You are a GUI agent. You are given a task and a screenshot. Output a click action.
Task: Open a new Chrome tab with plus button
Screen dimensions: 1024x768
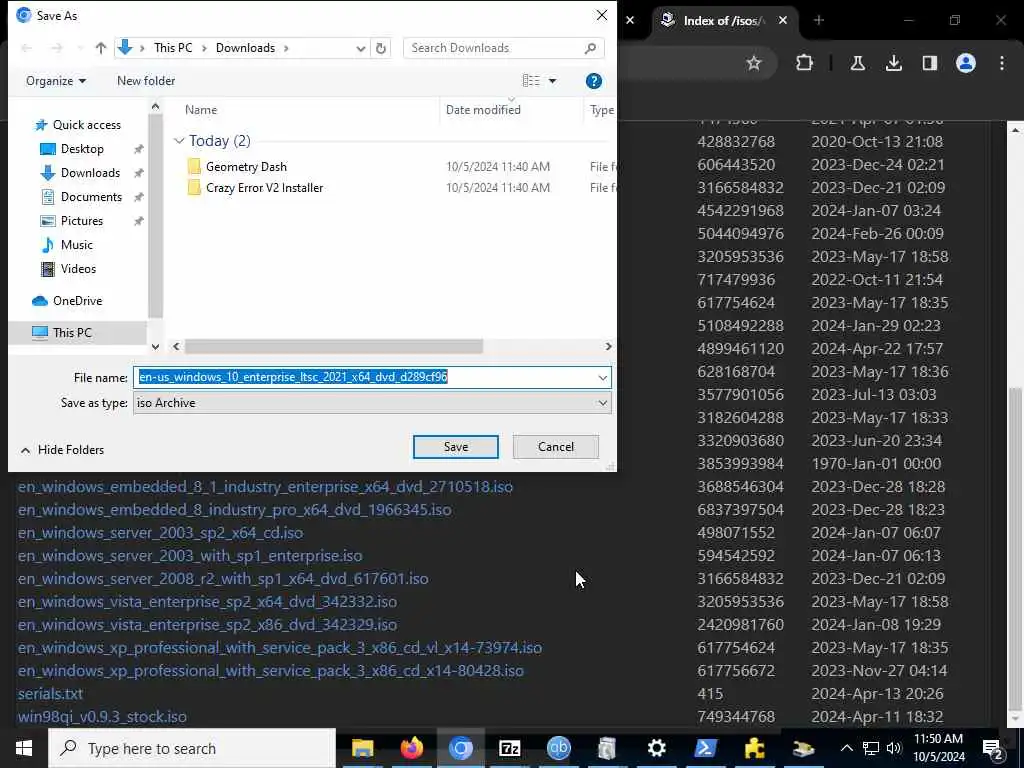(818, 21)
